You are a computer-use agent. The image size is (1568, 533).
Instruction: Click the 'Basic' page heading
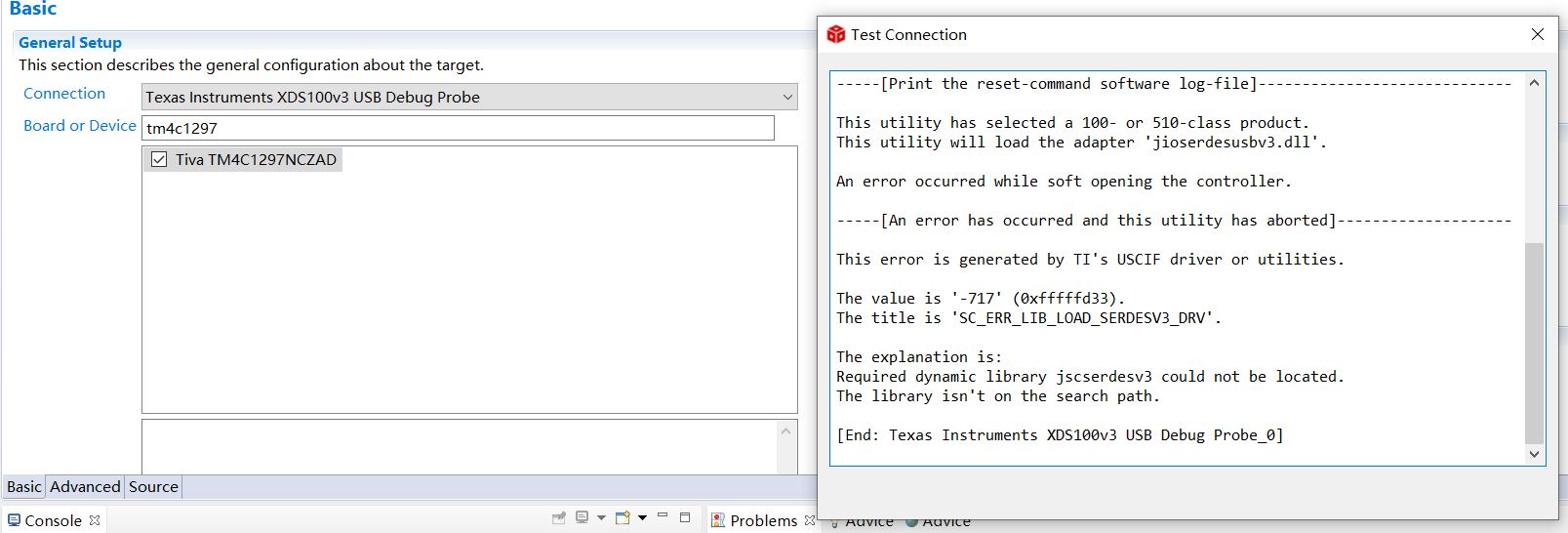tap(33, 9)
